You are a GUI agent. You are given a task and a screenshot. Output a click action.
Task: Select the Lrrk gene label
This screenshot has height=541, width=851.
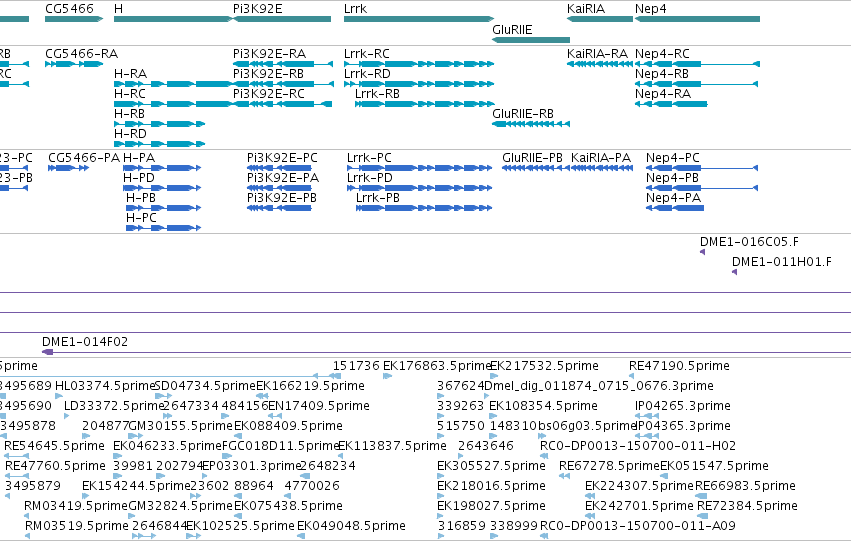coord(355,9)
